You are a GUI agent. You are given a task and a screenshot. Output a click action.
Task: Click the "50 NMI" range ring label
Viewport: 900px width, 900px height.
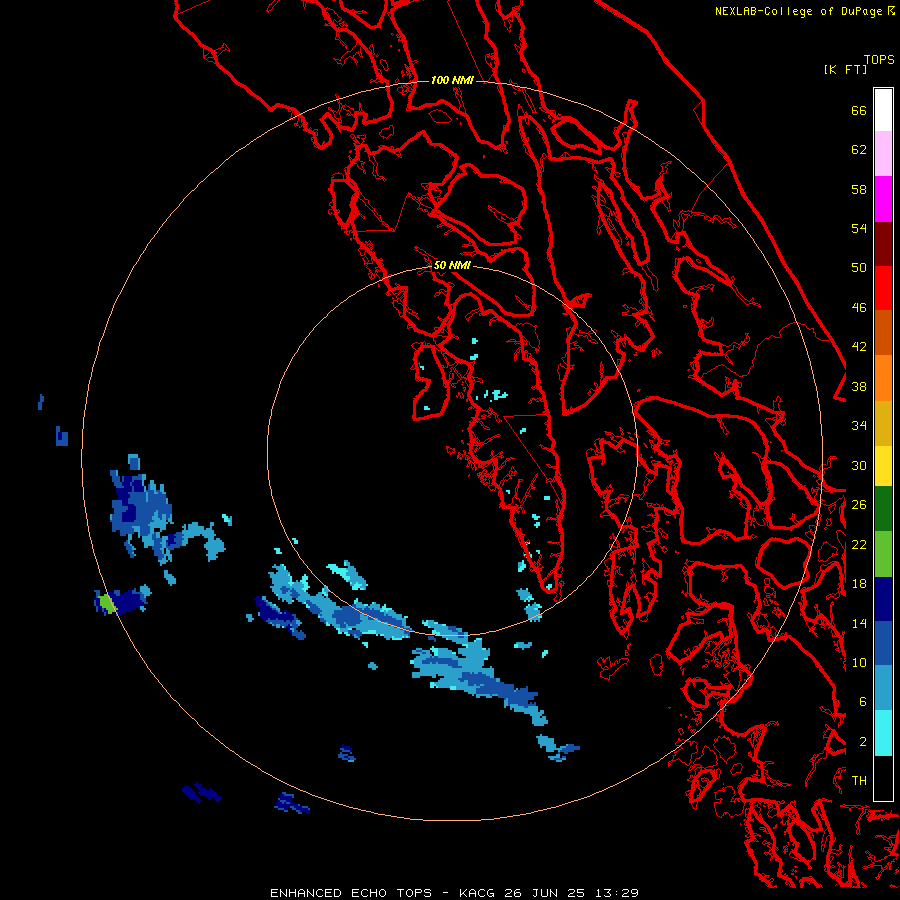[452, 265]
